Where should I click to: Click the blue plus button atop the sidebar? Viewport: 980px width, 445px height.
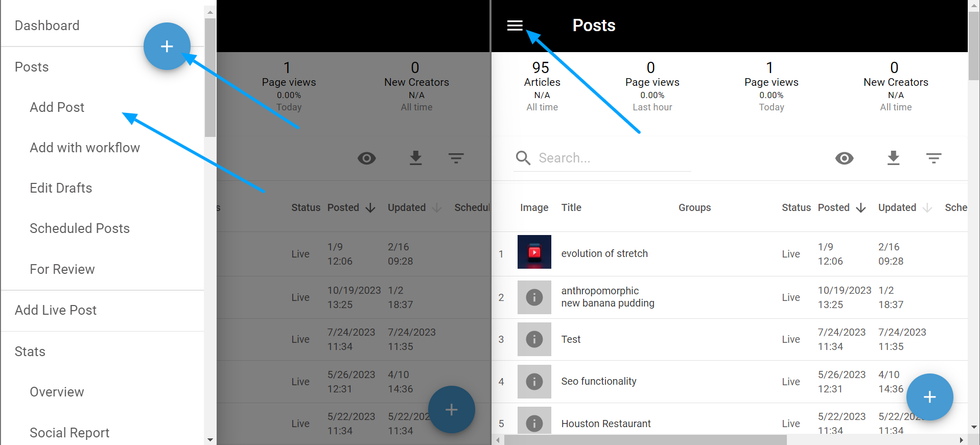(167, 46)
